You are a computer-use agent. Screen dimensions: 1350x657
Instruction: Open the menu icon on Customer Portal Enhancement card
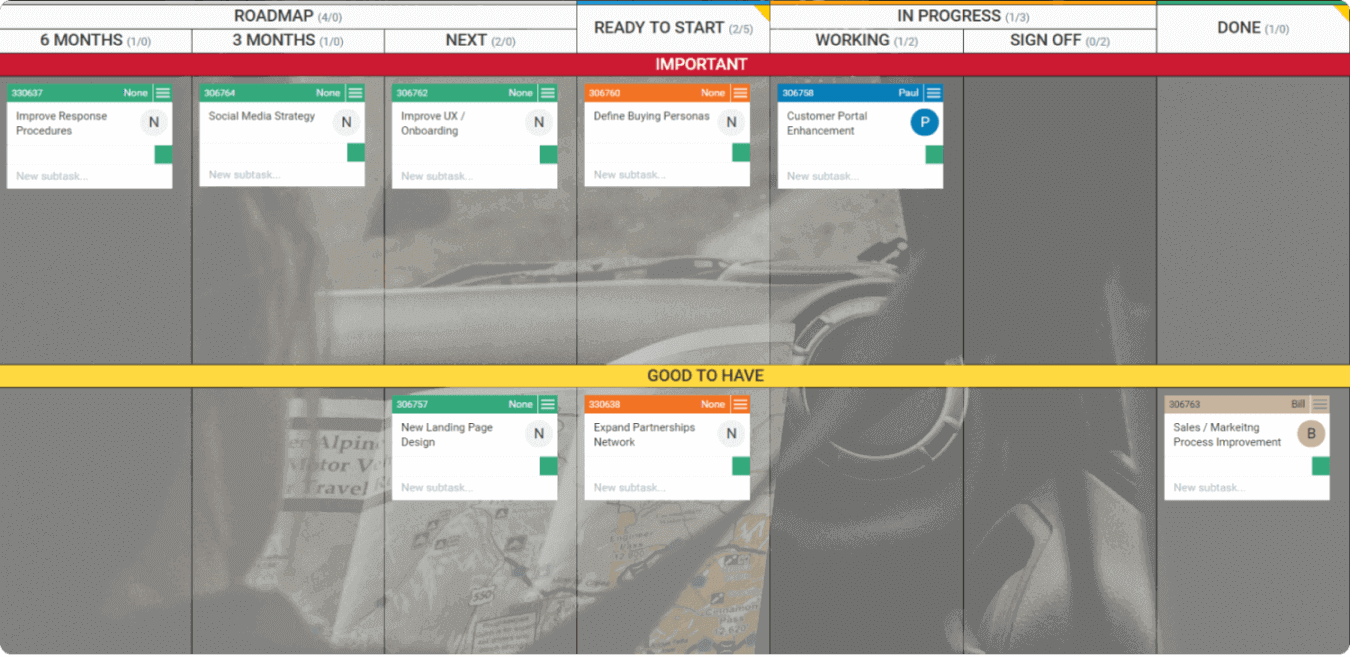pyautogui.click(x=934, y=92)
